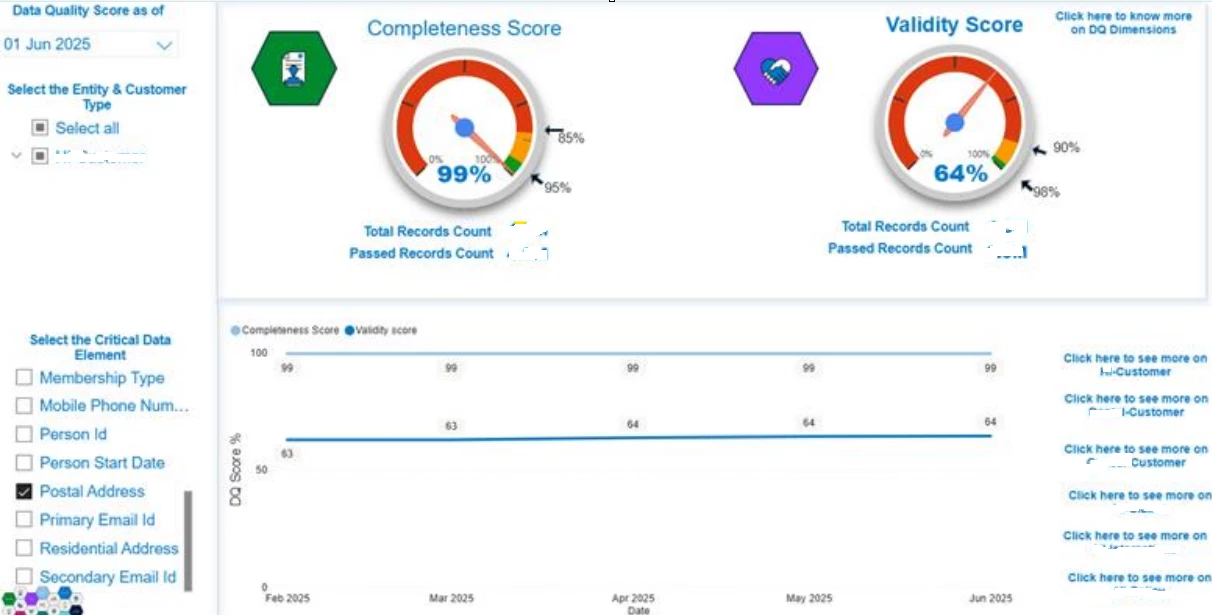The image size is (1212, 615).
Task: Tick the Mobile Phone Num... checkbox
Action: 24,406
